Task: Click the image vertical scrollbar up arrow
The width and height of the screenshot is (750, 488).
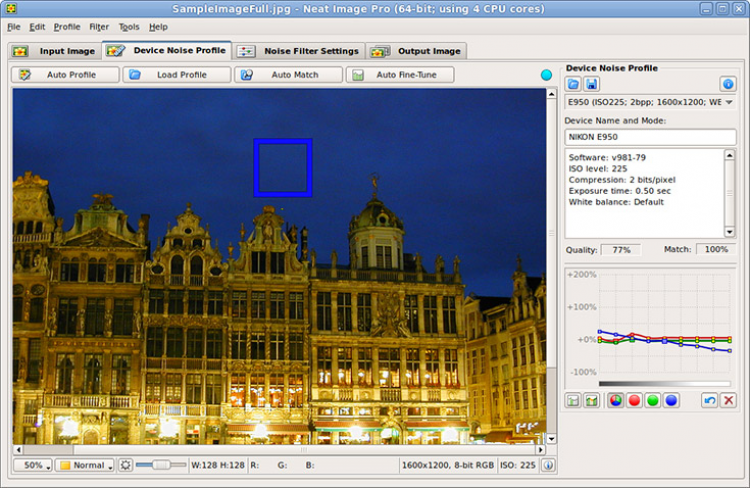Action: pos(551,94)
